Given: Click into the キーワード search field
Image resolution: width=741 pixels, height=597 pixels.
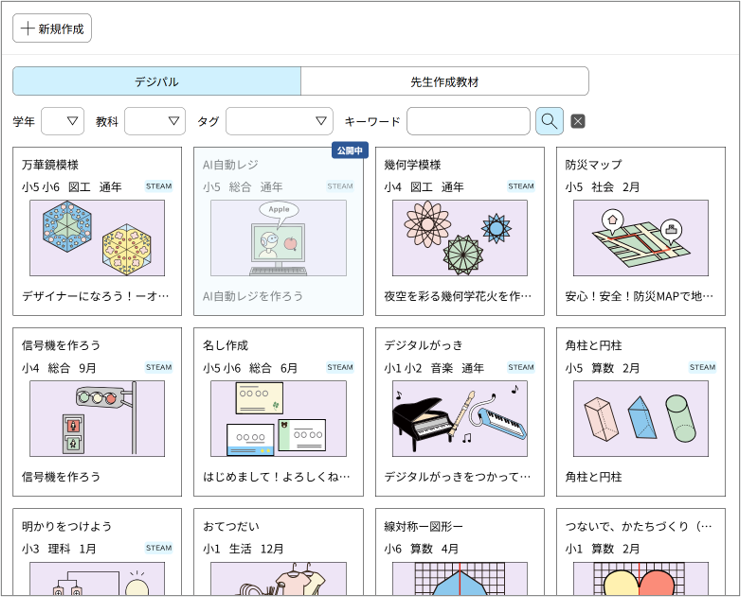Looking at the screenshot, I should click(468, 121).
